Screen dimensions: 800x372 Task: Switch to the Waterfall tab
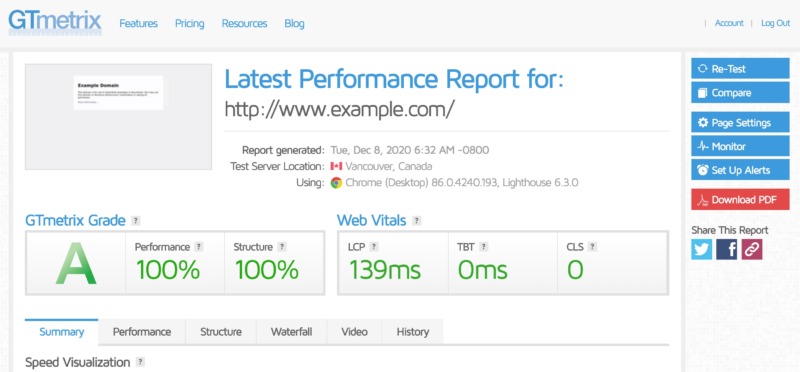tap(291, 332)
